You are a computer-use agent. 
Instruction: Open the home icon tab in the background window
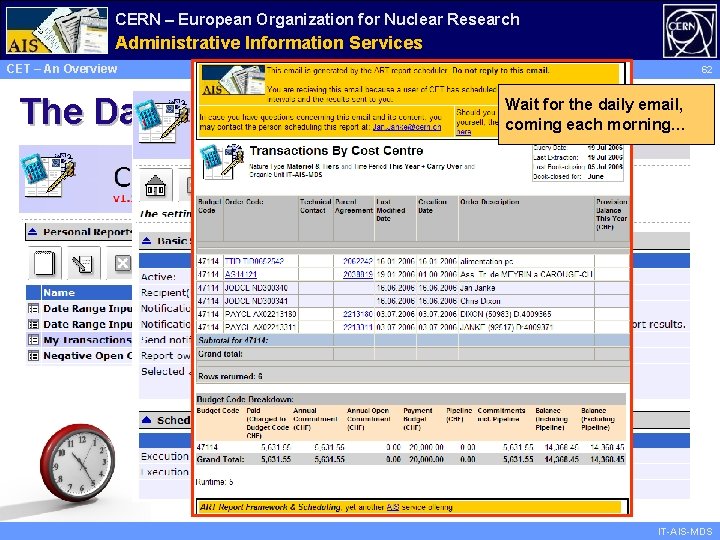coord(155,186)
